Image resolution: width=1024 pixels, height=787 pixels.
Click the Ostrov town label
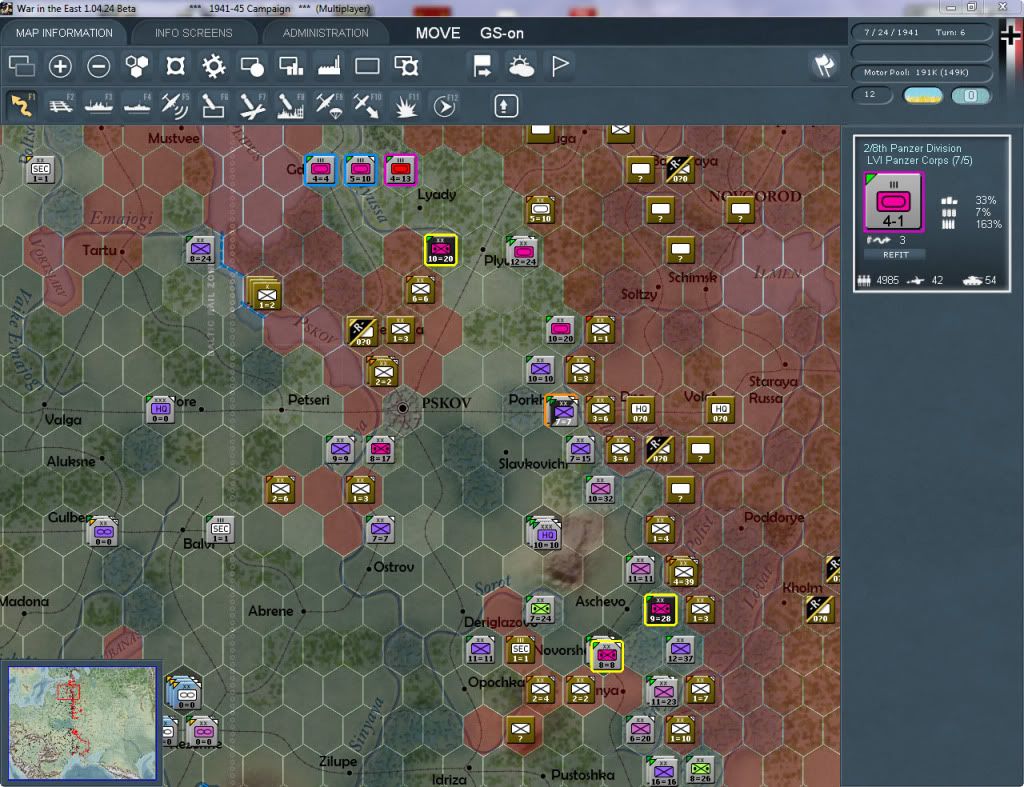pyautogui.click(x=394, y=567)
